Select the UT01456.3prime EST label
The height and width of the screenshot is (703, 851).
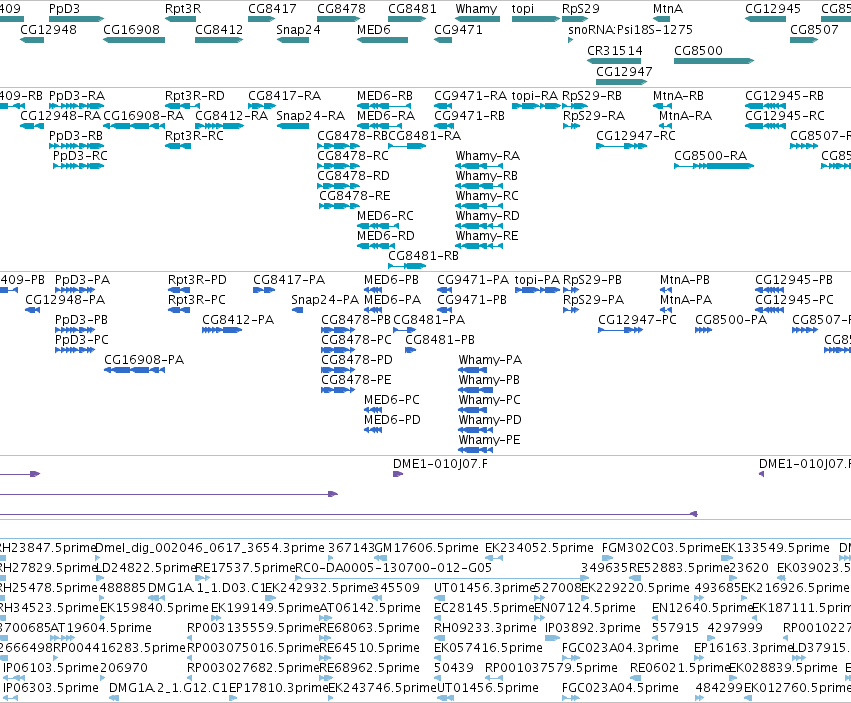click(485, 588)
